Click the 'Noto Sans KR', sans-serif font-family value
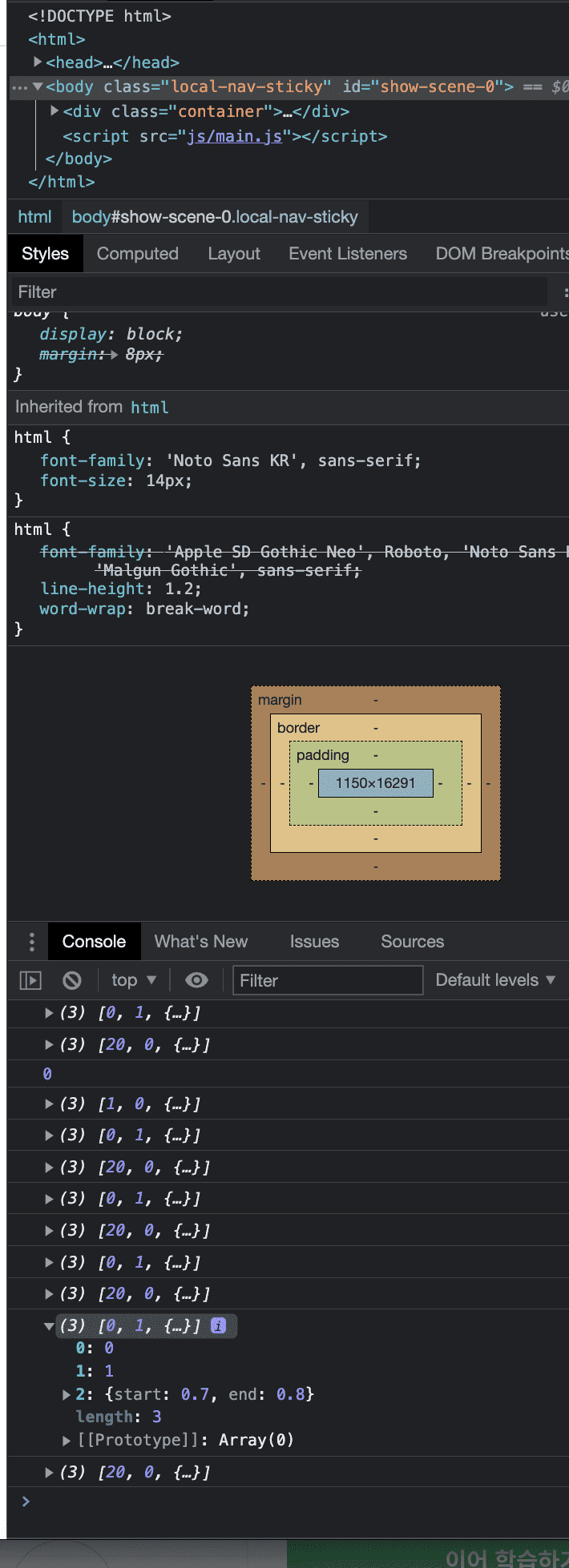This screenshot has width=569, height=1568. (293, 460)
